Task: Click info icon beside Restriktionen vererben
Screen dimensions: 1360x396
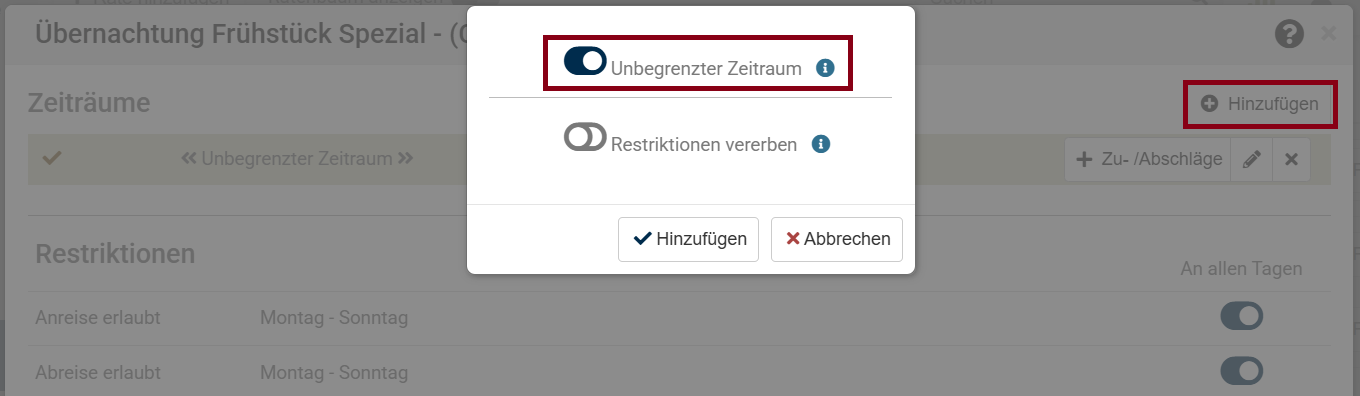Action: tap(821, 144)
